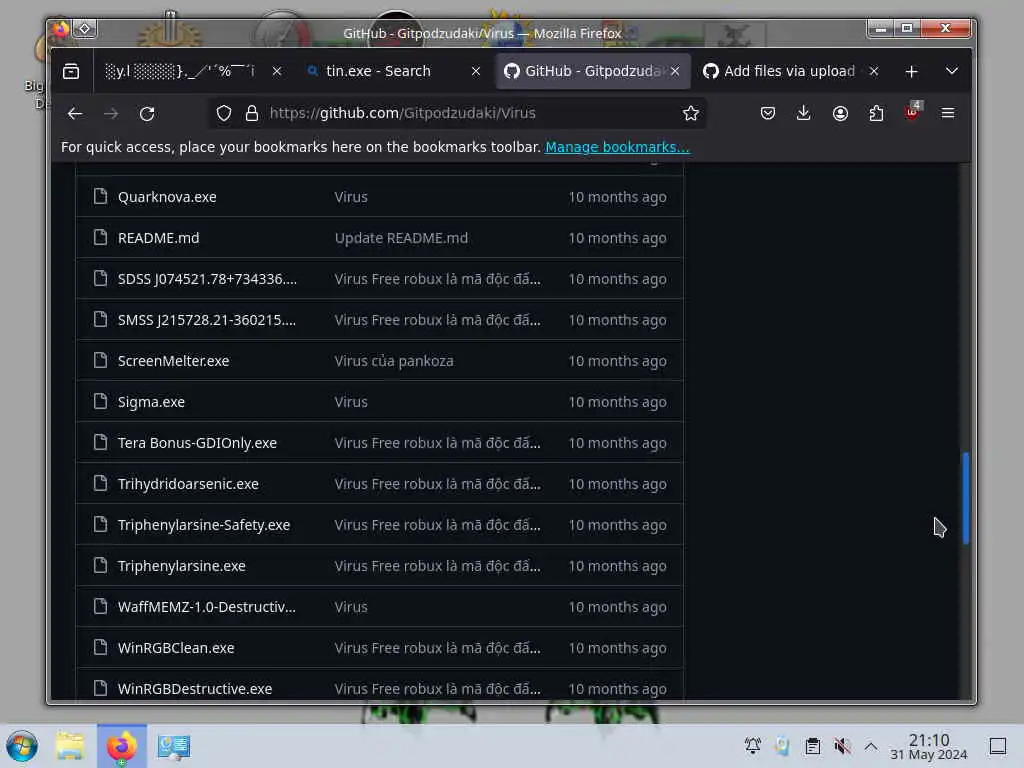This screenshot has width=1024, height=768.
Task: Open the ScreenMelter.exe file
Action: click(174, 361)
